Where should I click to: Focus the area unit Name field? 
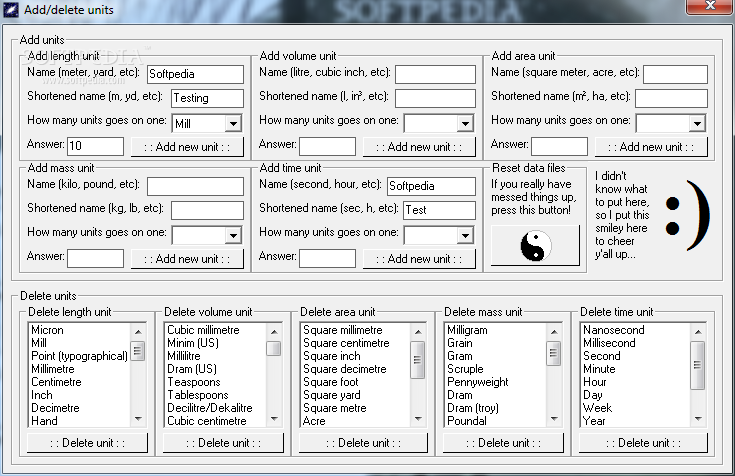pyautogui.click(x=675, y=74)
